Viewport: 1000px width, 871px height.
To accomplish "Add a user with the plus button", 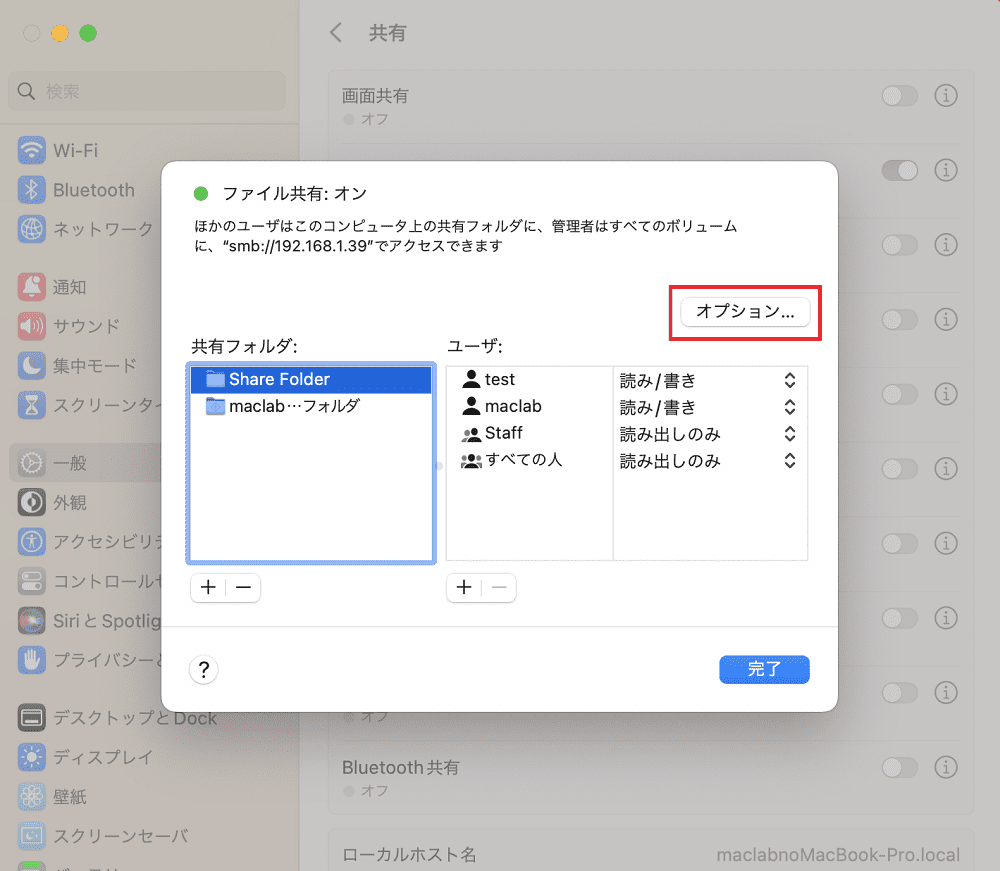I will point(464,587).
